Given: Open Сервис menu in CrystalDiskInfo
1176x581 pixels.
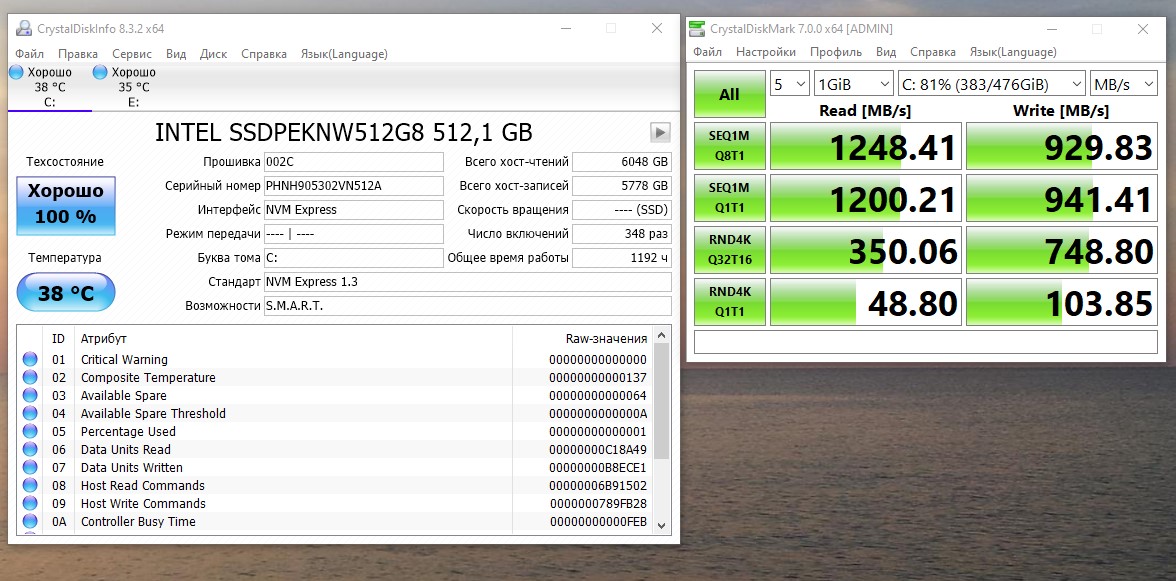Looking at the screenshot, I should point(132,54).
